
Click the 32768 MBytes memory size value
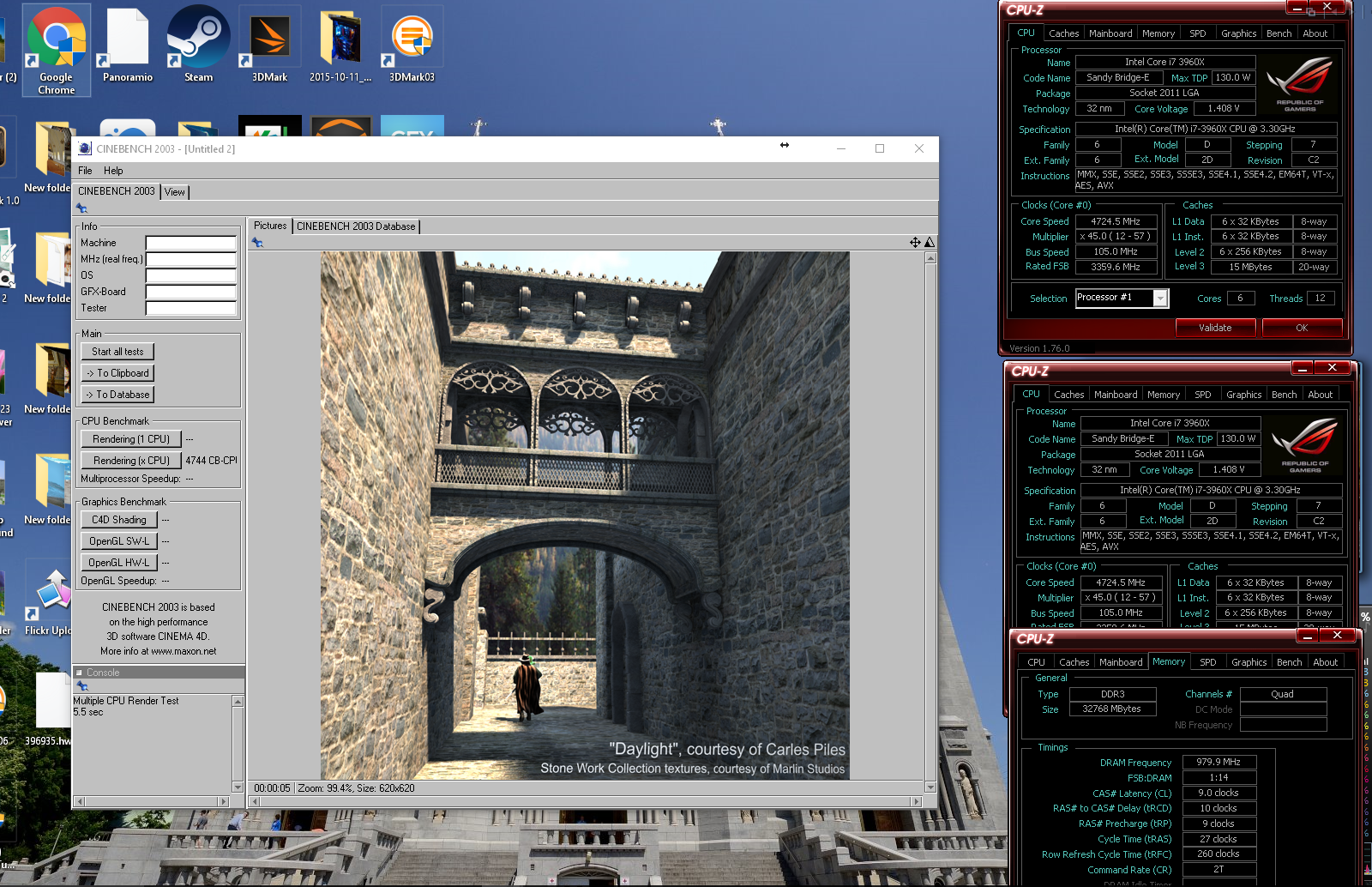point(1111,709)
